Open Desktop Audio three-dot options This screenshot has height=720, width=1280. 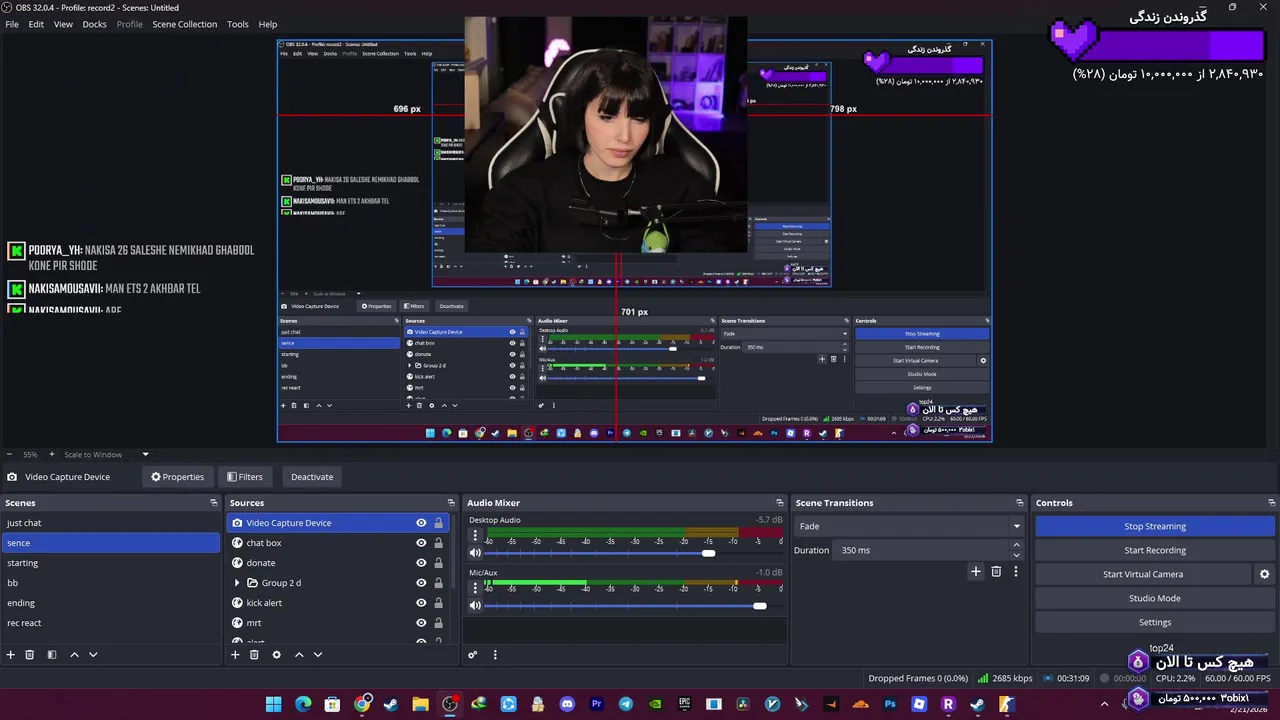(x=475, y=535)
